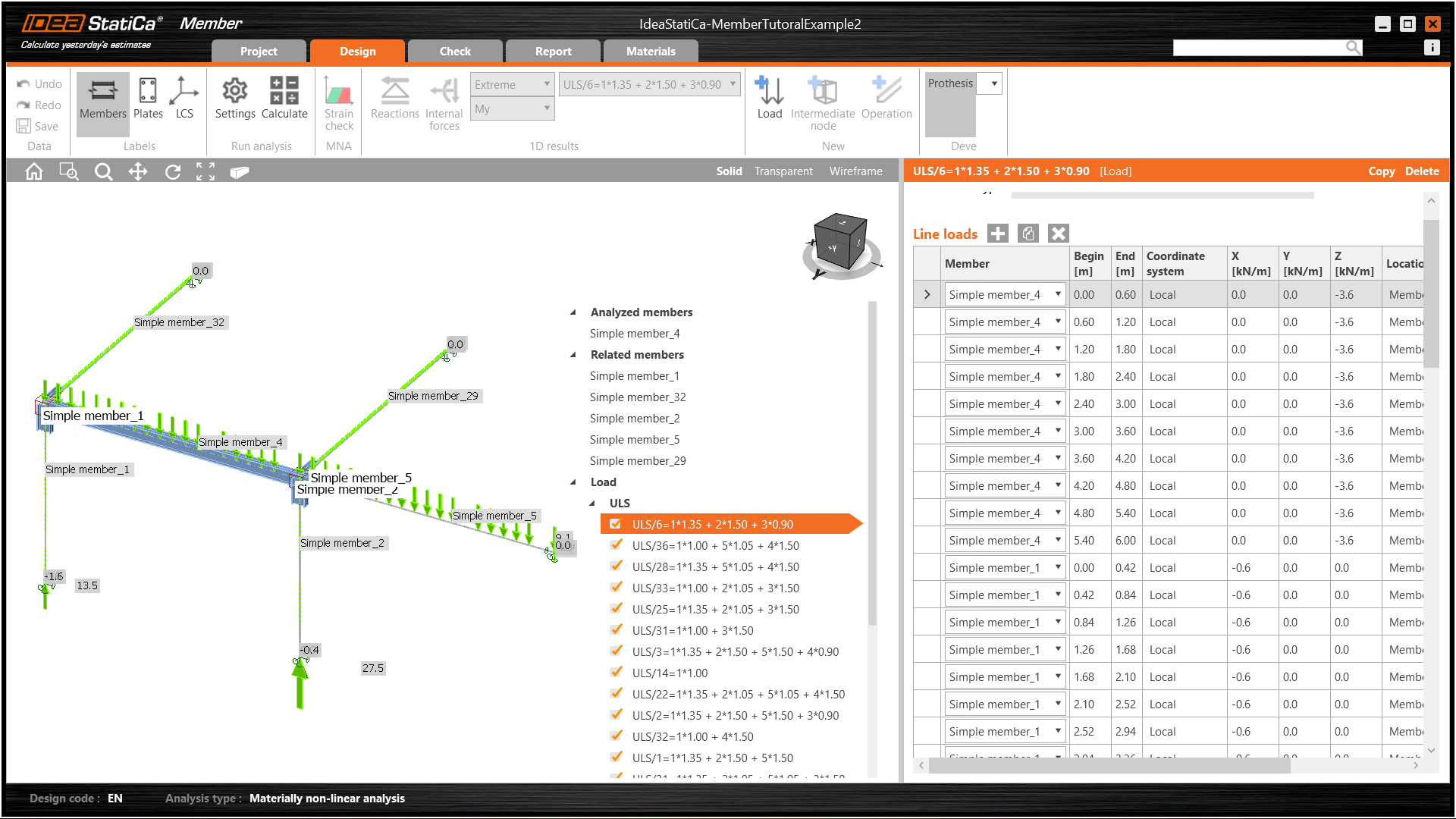
Task: Click Delete in the load header bar
Action: (1422, 171)
